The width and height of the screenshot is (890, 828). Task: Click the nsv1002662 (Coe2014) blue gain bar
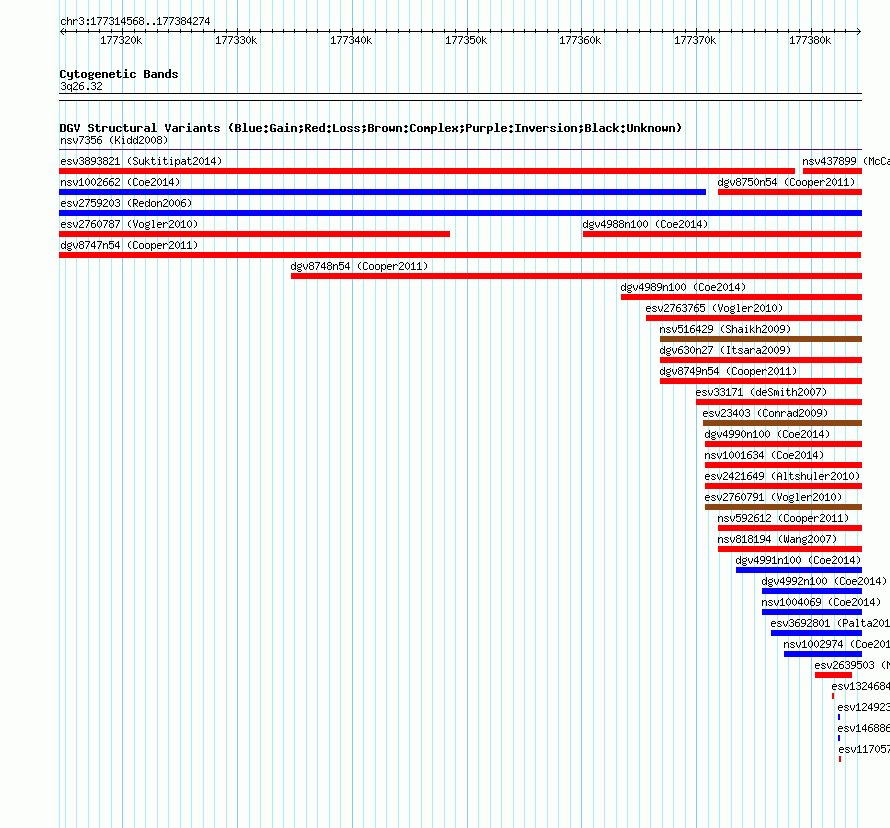click(x=383, y=192)
